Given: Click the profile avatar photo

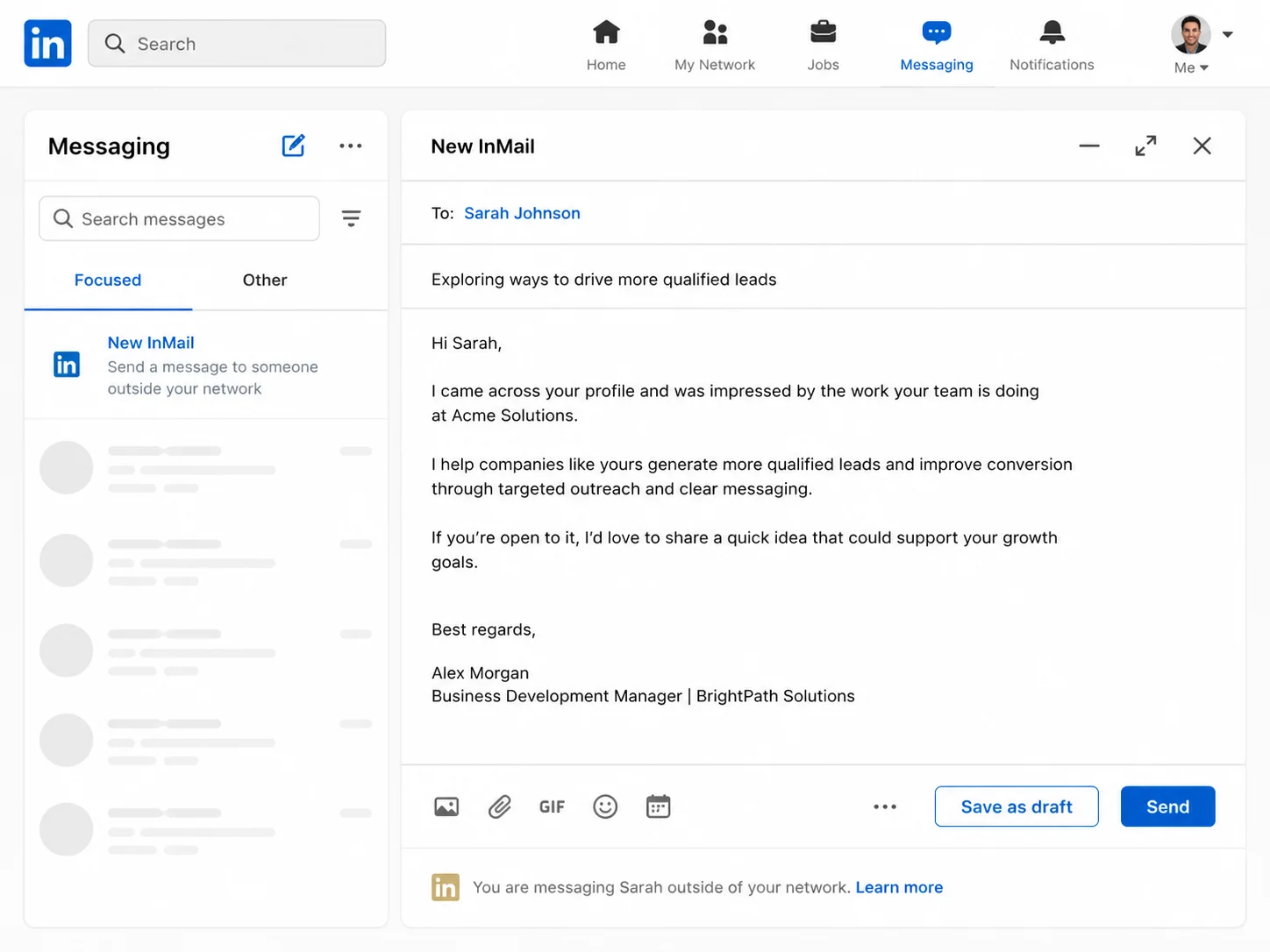Looking at the screenshot, I should tap(1190, 34).
